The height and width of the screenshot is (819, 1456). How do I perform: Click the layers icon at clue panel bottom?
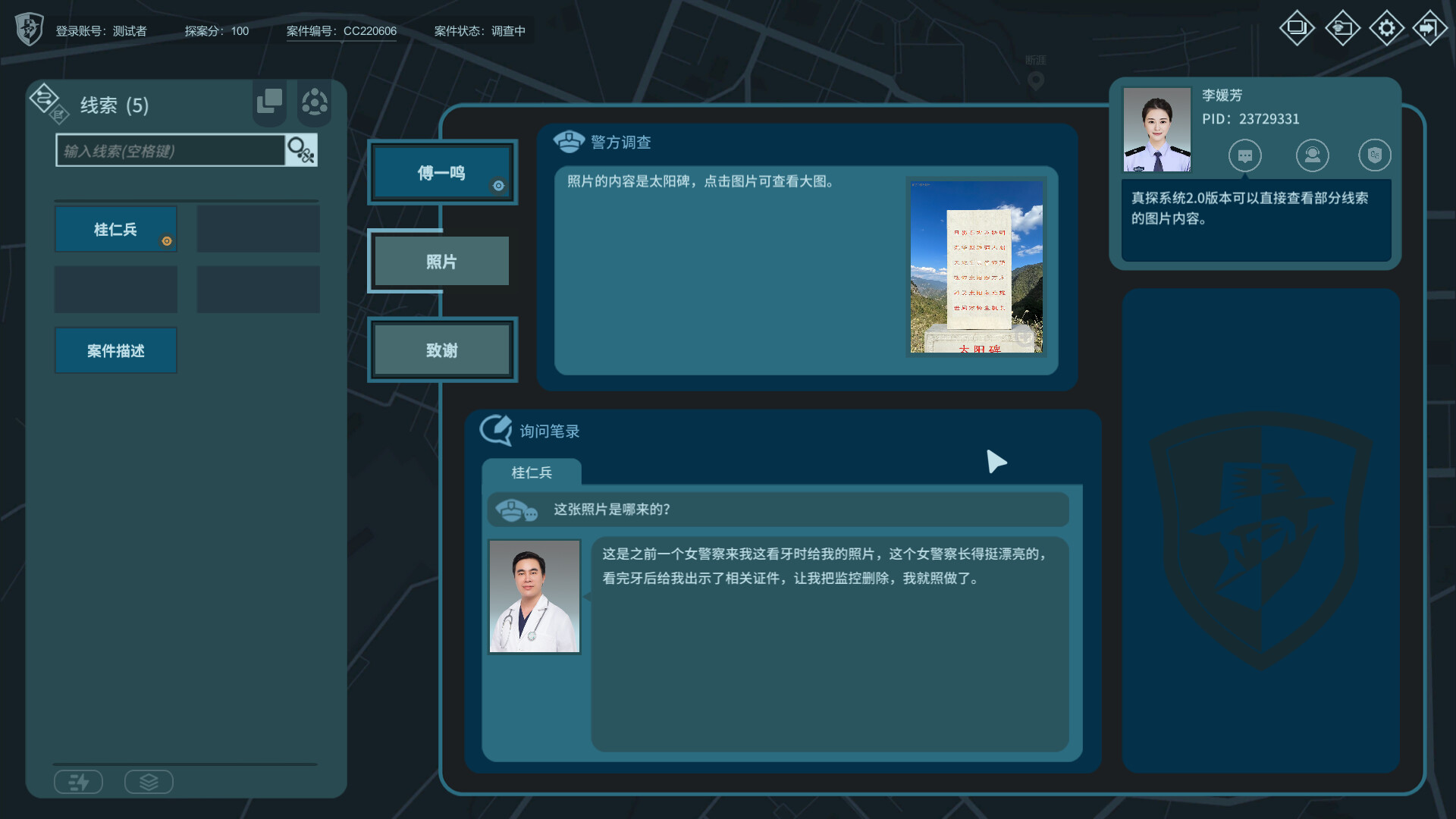point(149,781)
